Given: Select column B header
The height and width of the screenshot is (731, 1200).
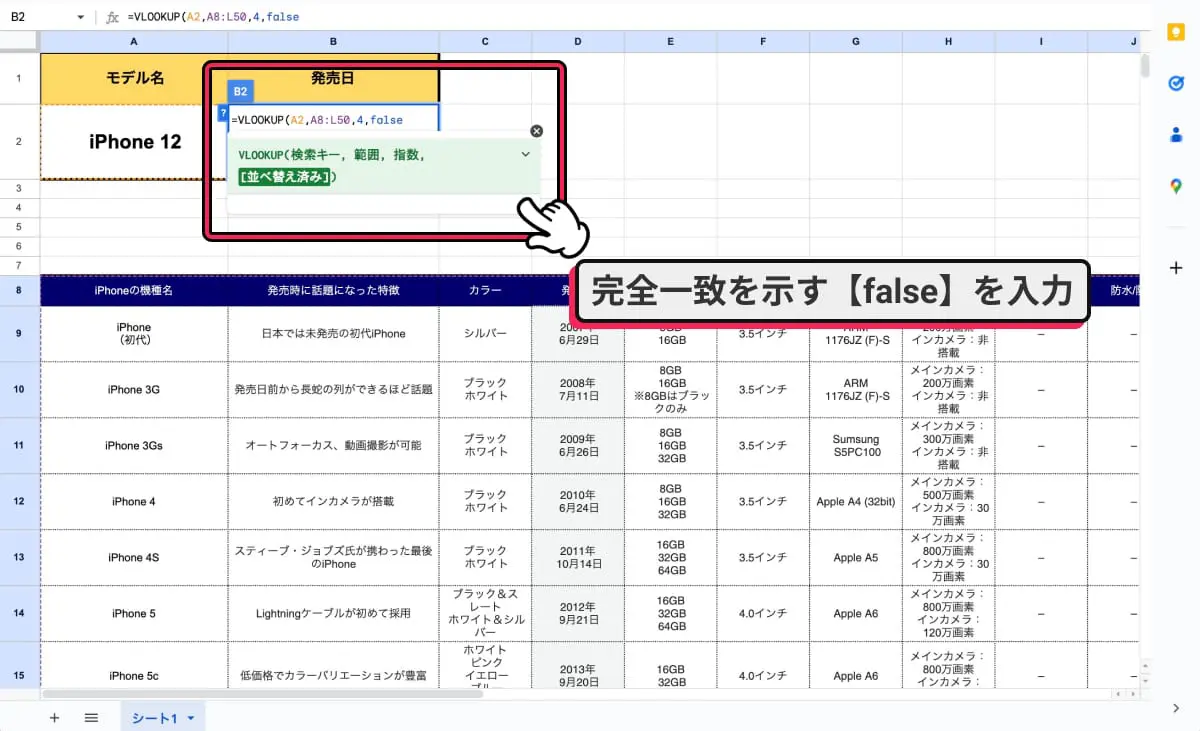Looking at the screenshot, I should pyautogui.click(x=333, y=41).
